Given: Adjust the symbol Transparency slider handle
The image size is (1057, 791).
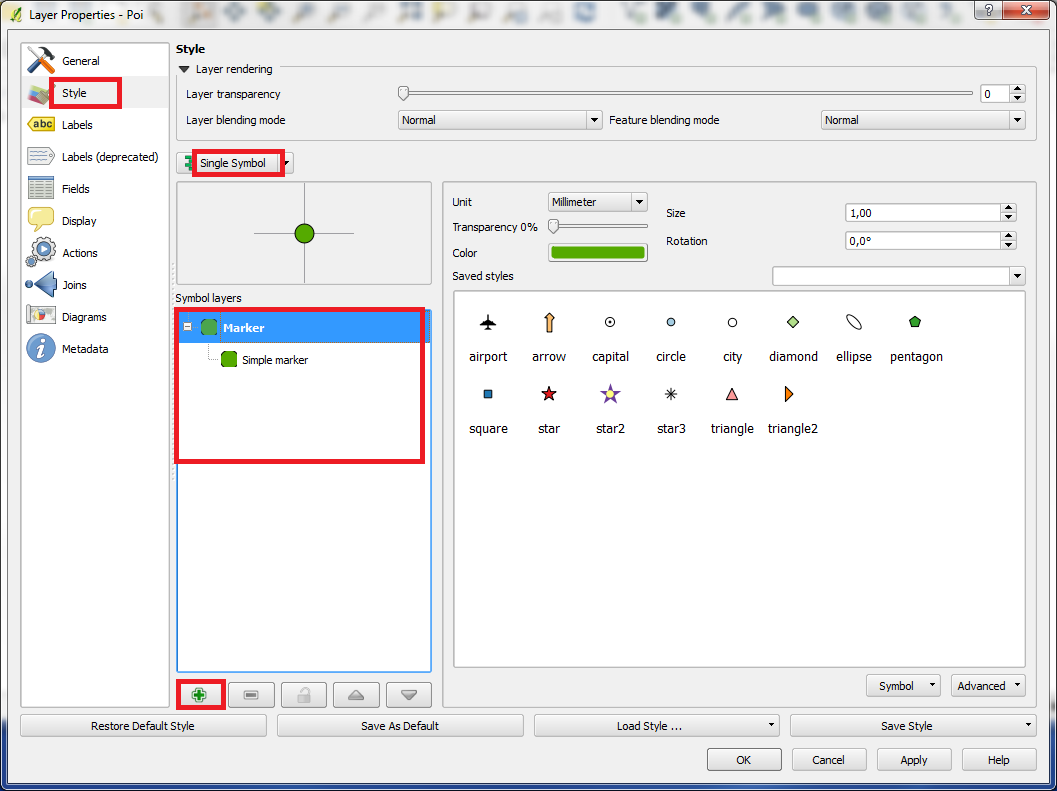Looking at the screenshot, I should pyautogui.click(x=553, y=227).
